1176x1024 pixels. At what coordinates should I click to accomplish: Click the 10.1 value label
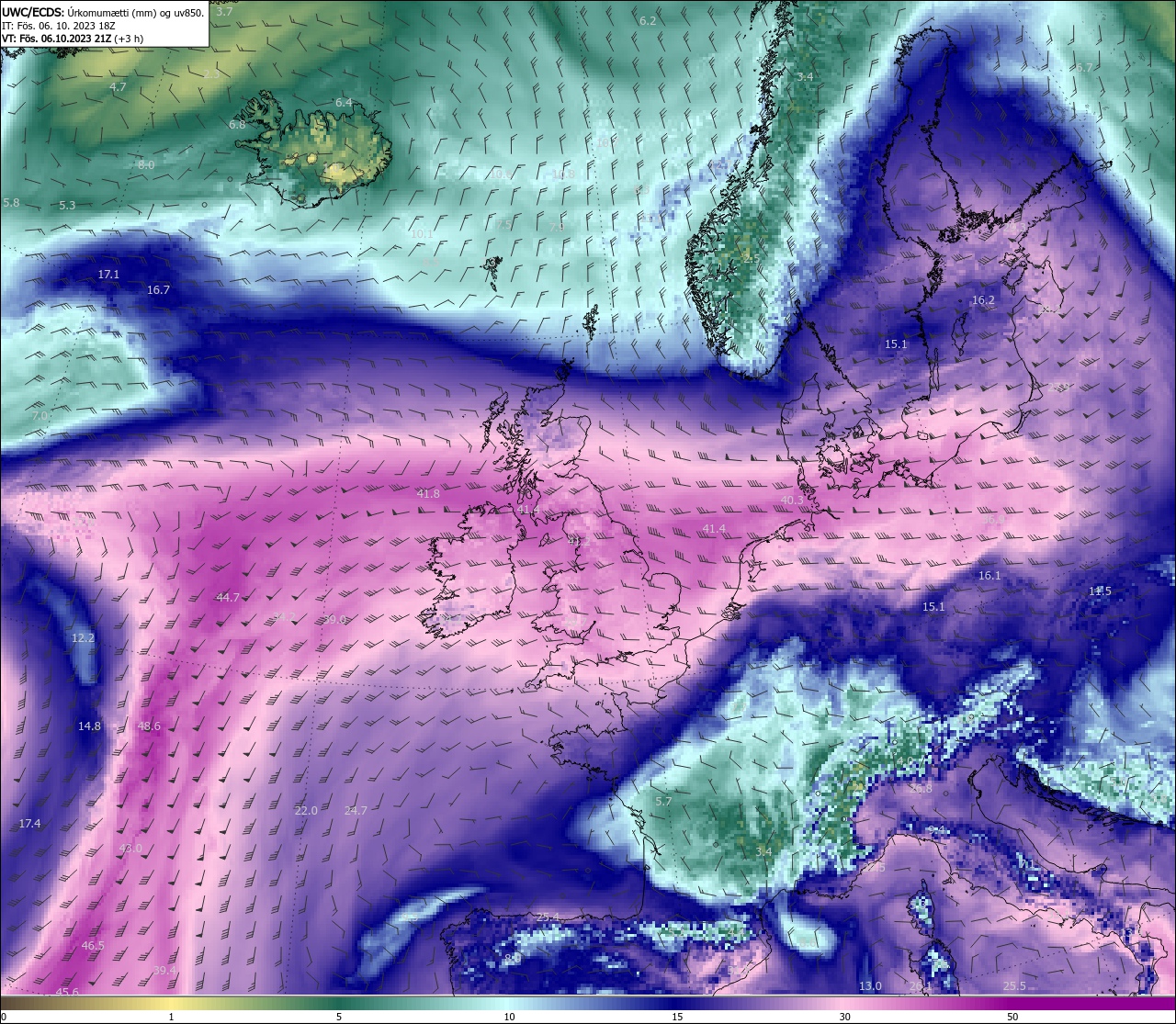tap(422, 233)
